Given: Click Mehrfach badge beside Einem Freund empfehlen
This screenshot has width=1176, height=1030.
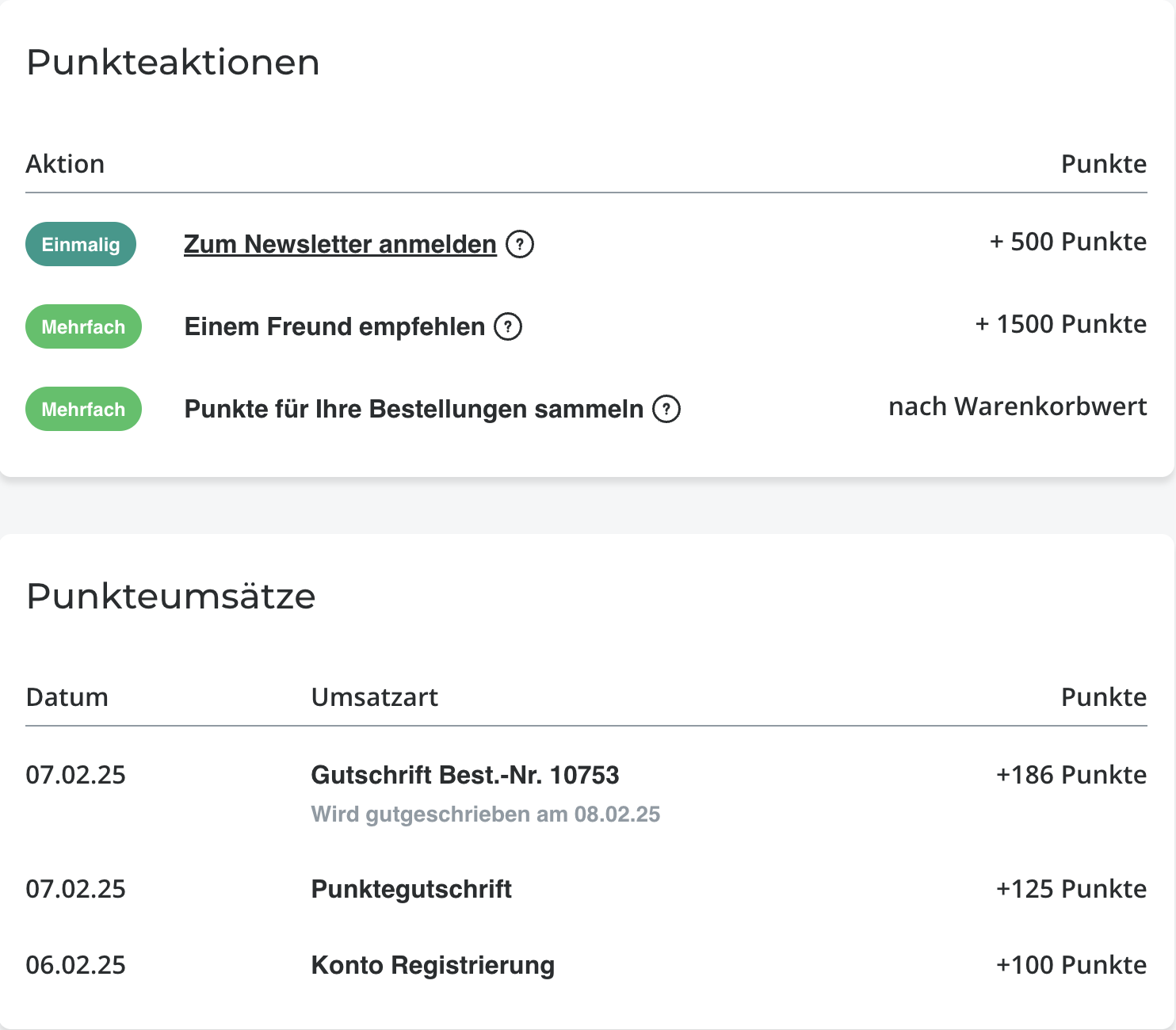Looking at the screenshot, I should click(x=83, y=326).
